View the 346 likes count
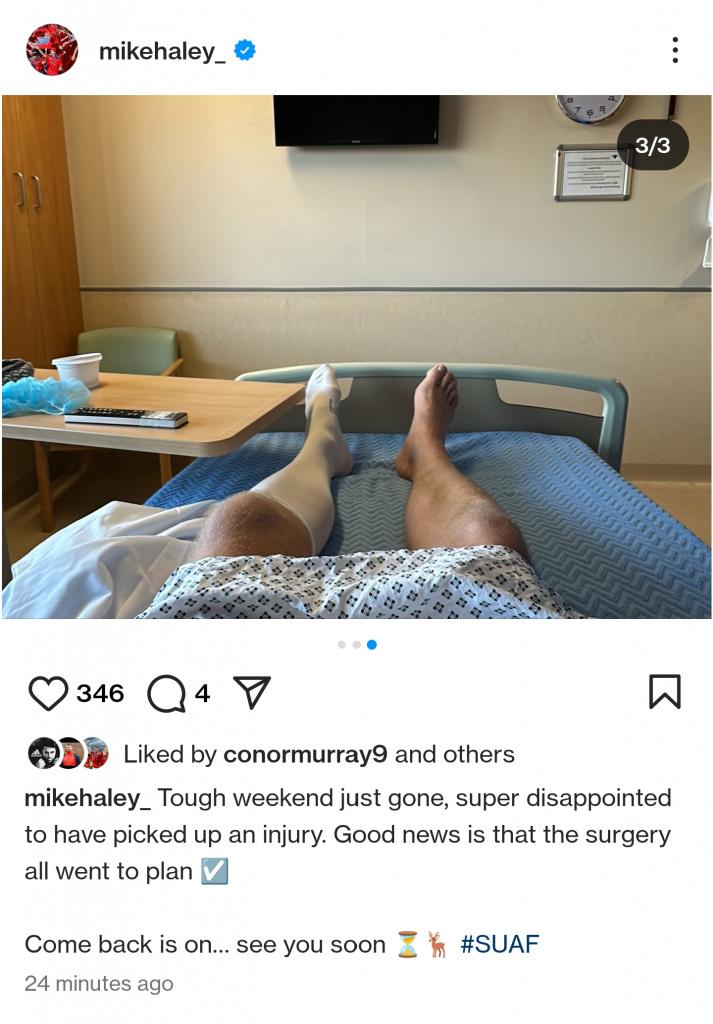 click(100, 693)
